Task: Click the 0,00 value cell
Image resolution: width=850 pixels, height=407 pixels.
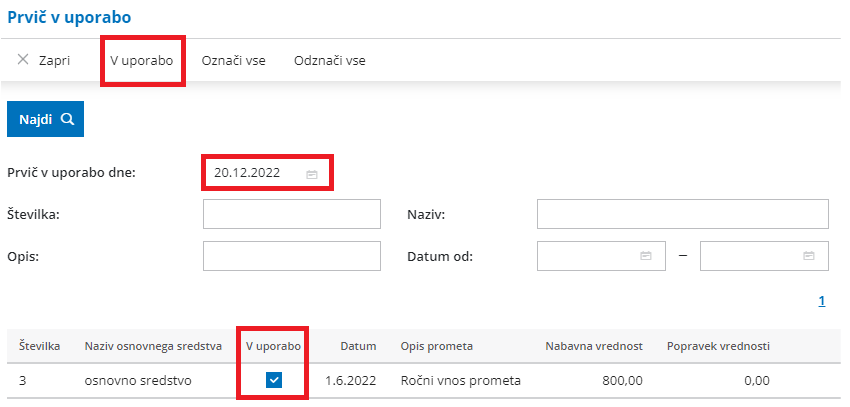Action: 757,381
